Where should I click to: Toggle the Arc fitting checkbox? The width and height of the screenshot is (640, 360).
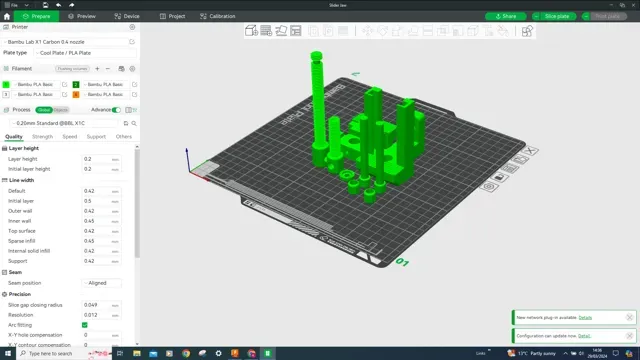(84, 325)
